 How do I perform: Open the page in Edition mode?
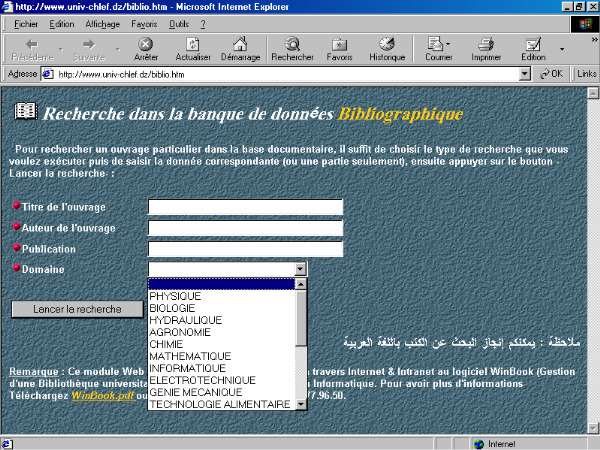pyautogui.click(x=533, y=50)
